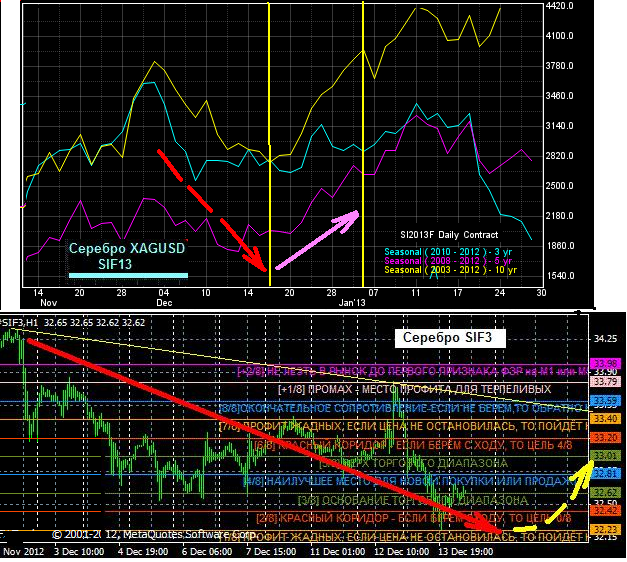Image resolution: width=627 pixels, height=562 pixels.
Task: Select the '6 Dec 06:00' time label
Action: (x=207, y=552)
